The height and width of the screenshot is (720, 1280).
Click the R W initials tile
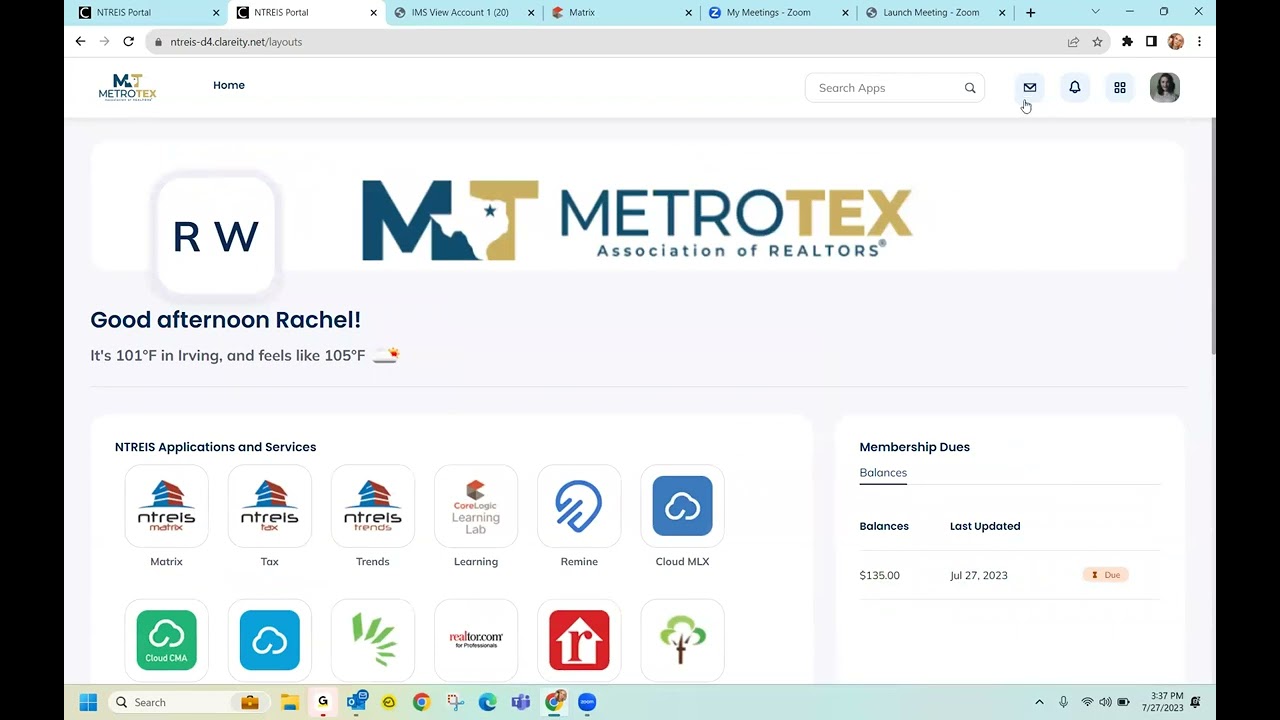pyautogui.click(x=216, y=237)
